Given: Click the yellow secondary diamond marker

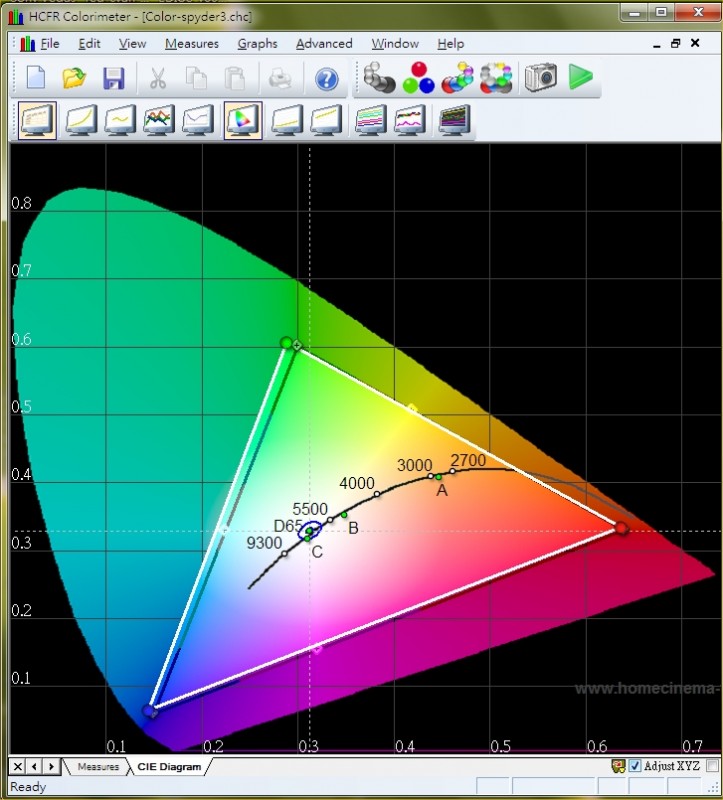Looking at the screenshot, I should 412,408.
